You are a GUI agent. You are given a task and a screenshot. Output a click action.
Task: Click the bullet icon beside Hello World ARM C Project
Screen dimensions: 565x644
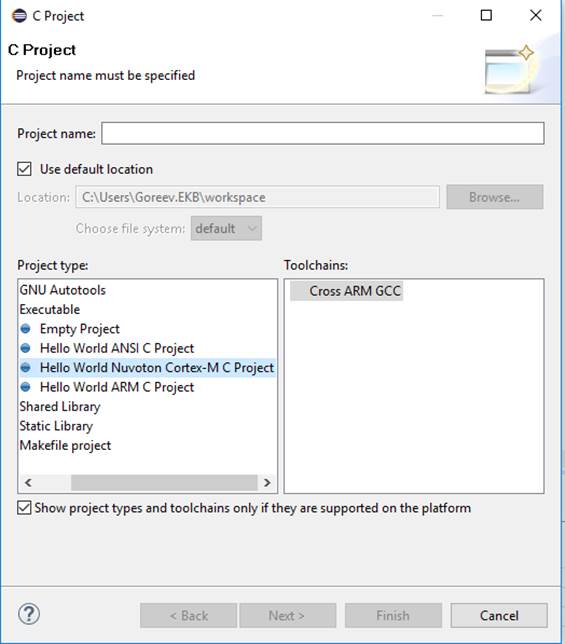pos(25,387)
